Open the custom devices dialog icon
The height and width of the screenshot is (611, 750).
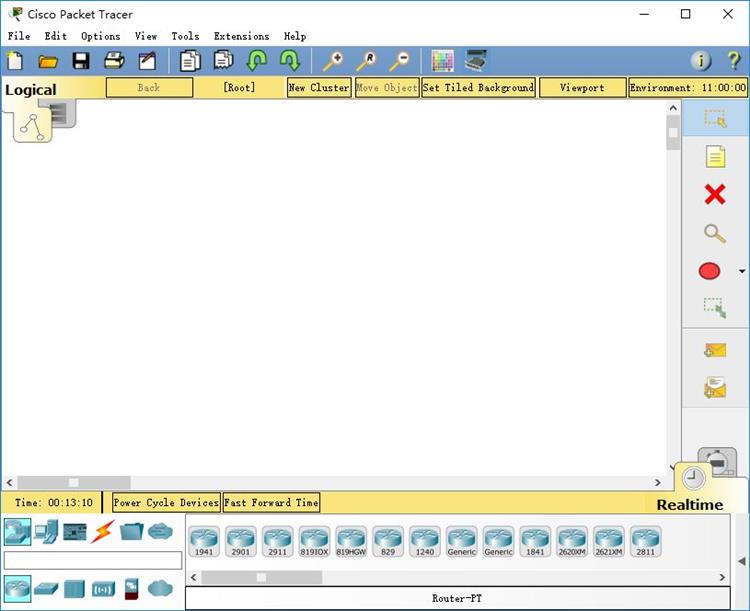coord(475,60)
